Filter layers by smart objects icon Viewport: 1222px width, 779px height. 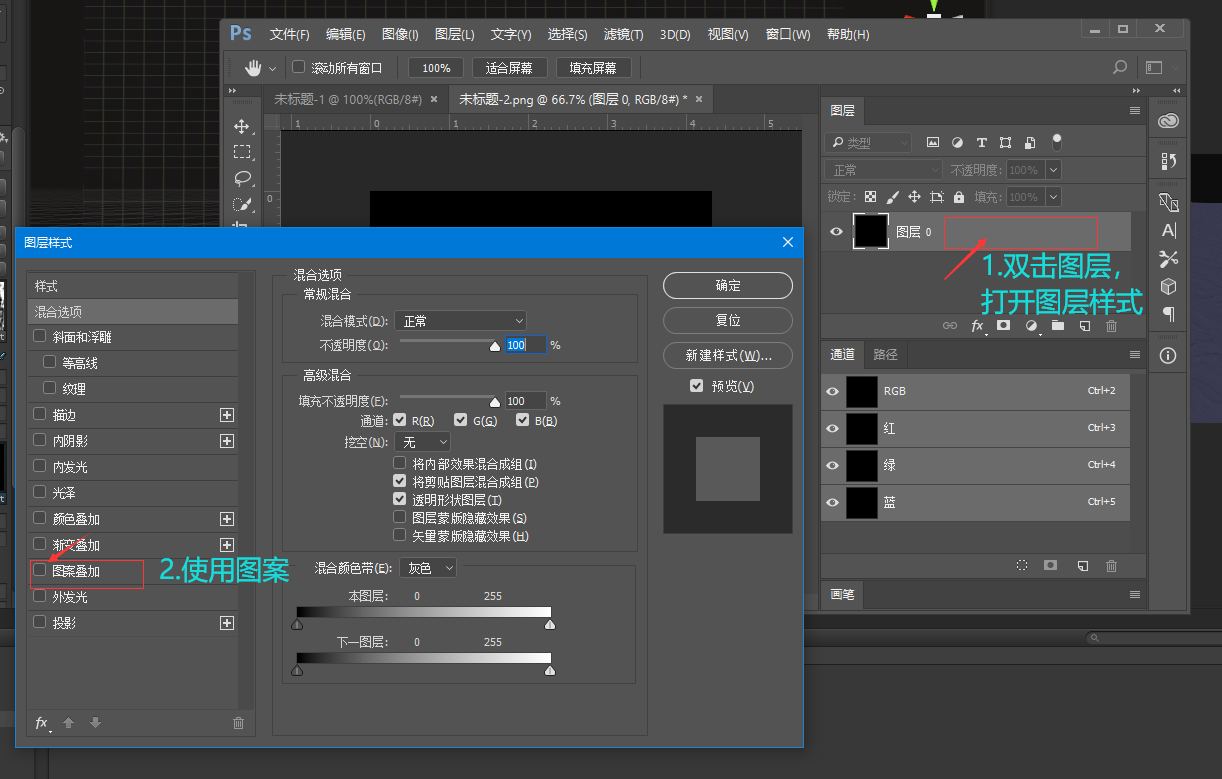pyautogui.click(x=1029, y=143)
